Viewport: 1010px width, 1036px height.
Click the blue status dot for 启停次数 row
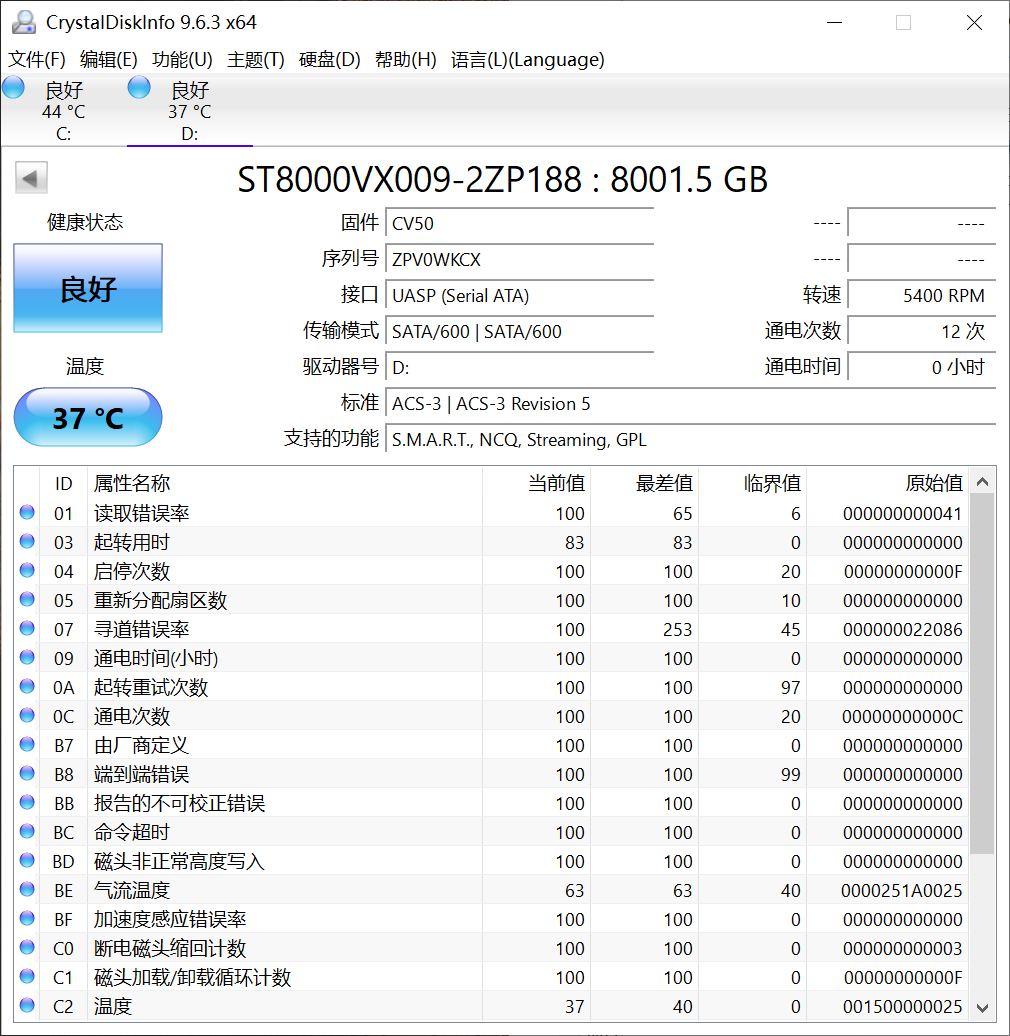click(x=27, y=570)
